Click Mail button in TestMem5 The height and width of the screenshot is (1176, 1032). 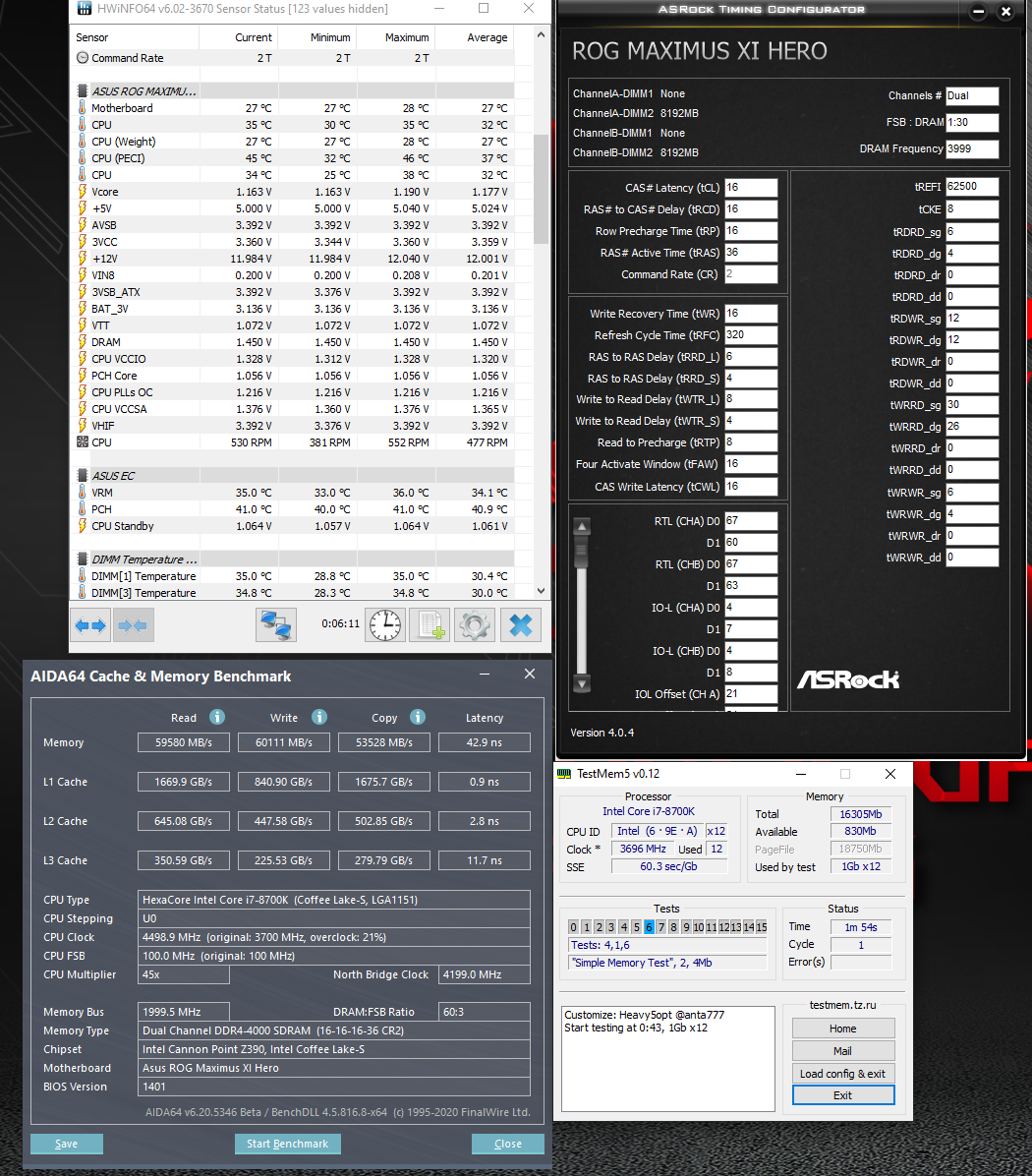[843, 1051]
